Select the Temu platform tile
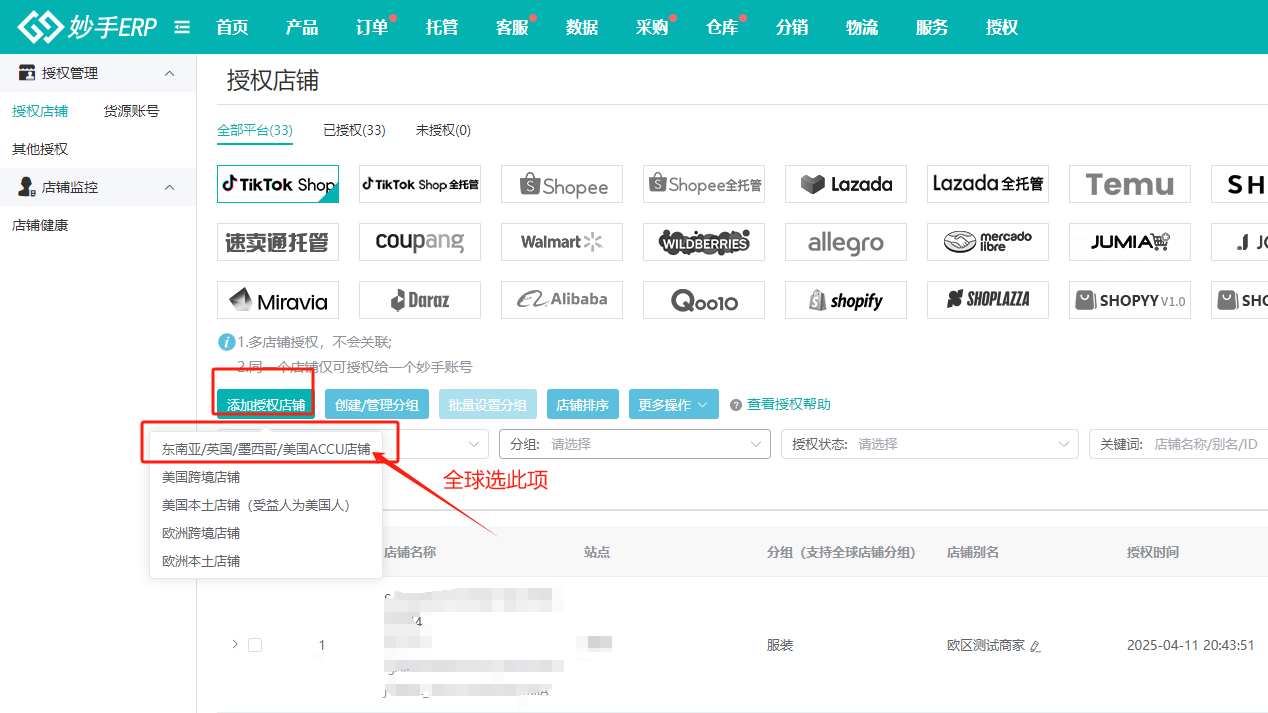 [x=1130, y=184]
